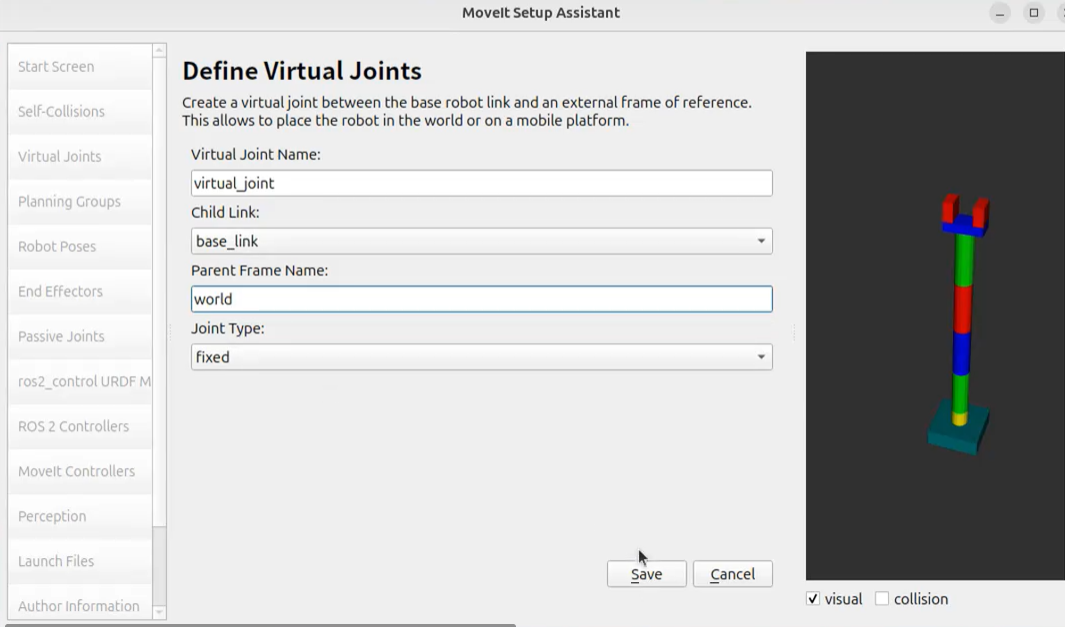Select Virtual Joints in sidebar

tap(80, 156)
